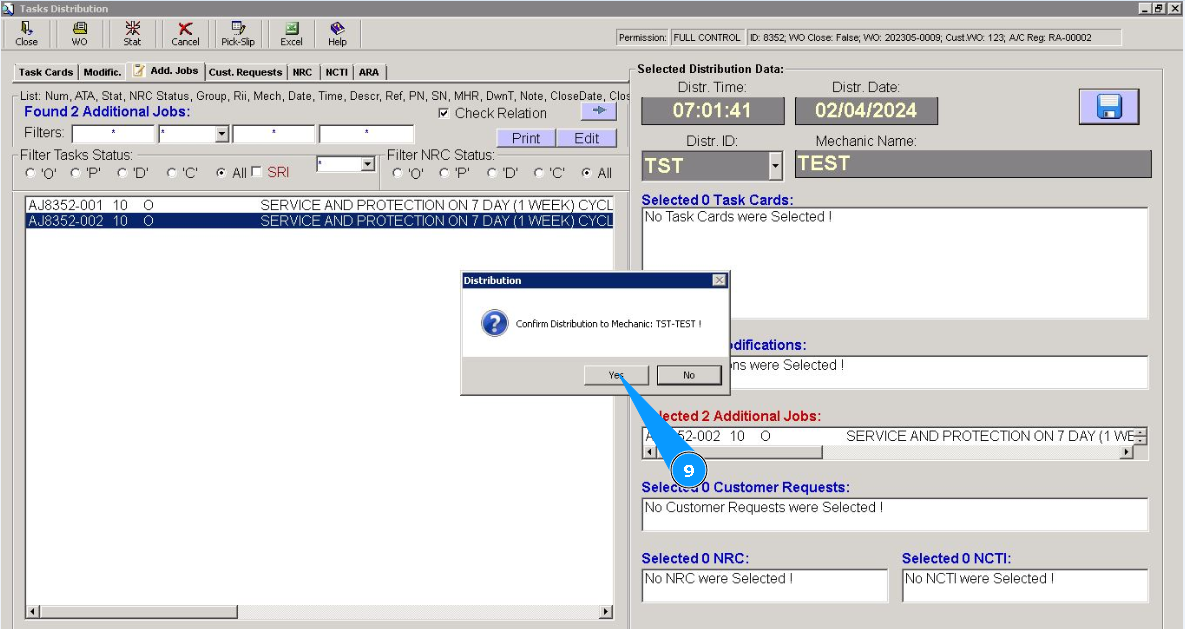The width and height of the screenshot is (1185, 629).
Task: Click the 'No NRC were Selected !' box
Action: [765, 585]
